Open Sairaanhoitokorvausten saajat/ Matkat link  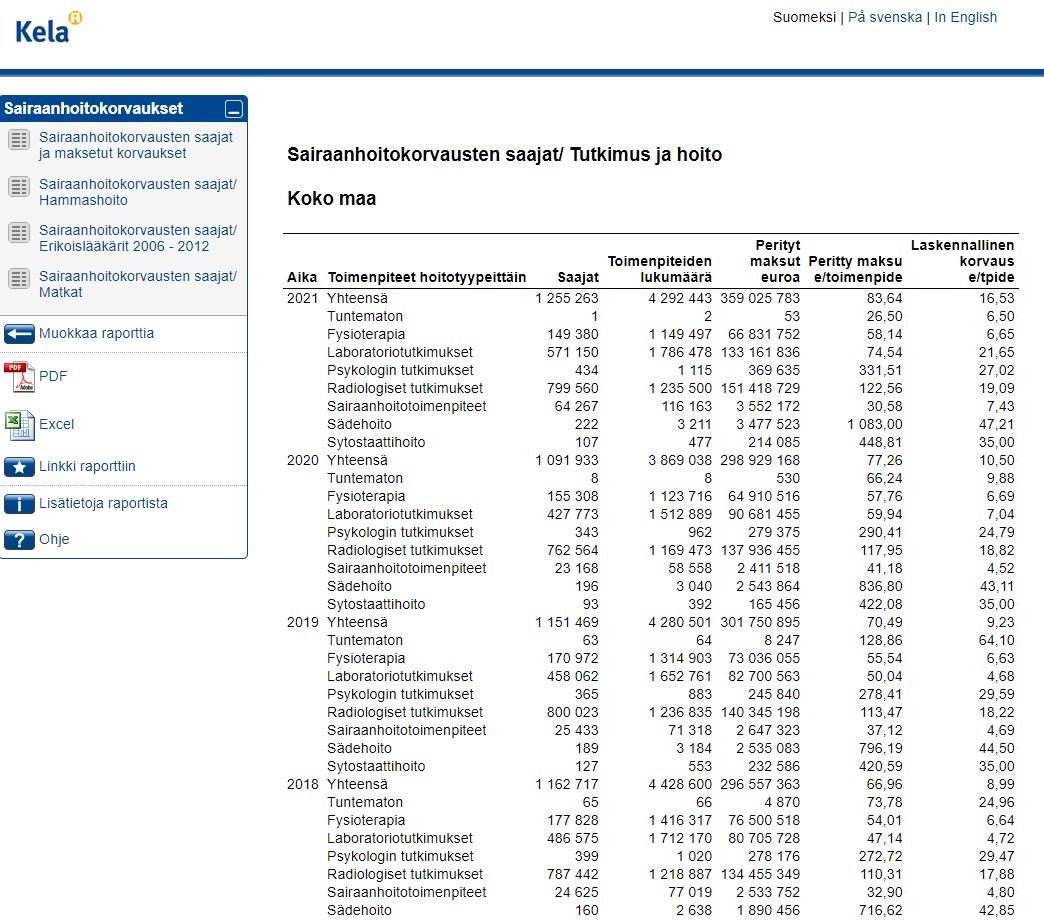pyautogui.click(x=138, y=284)
